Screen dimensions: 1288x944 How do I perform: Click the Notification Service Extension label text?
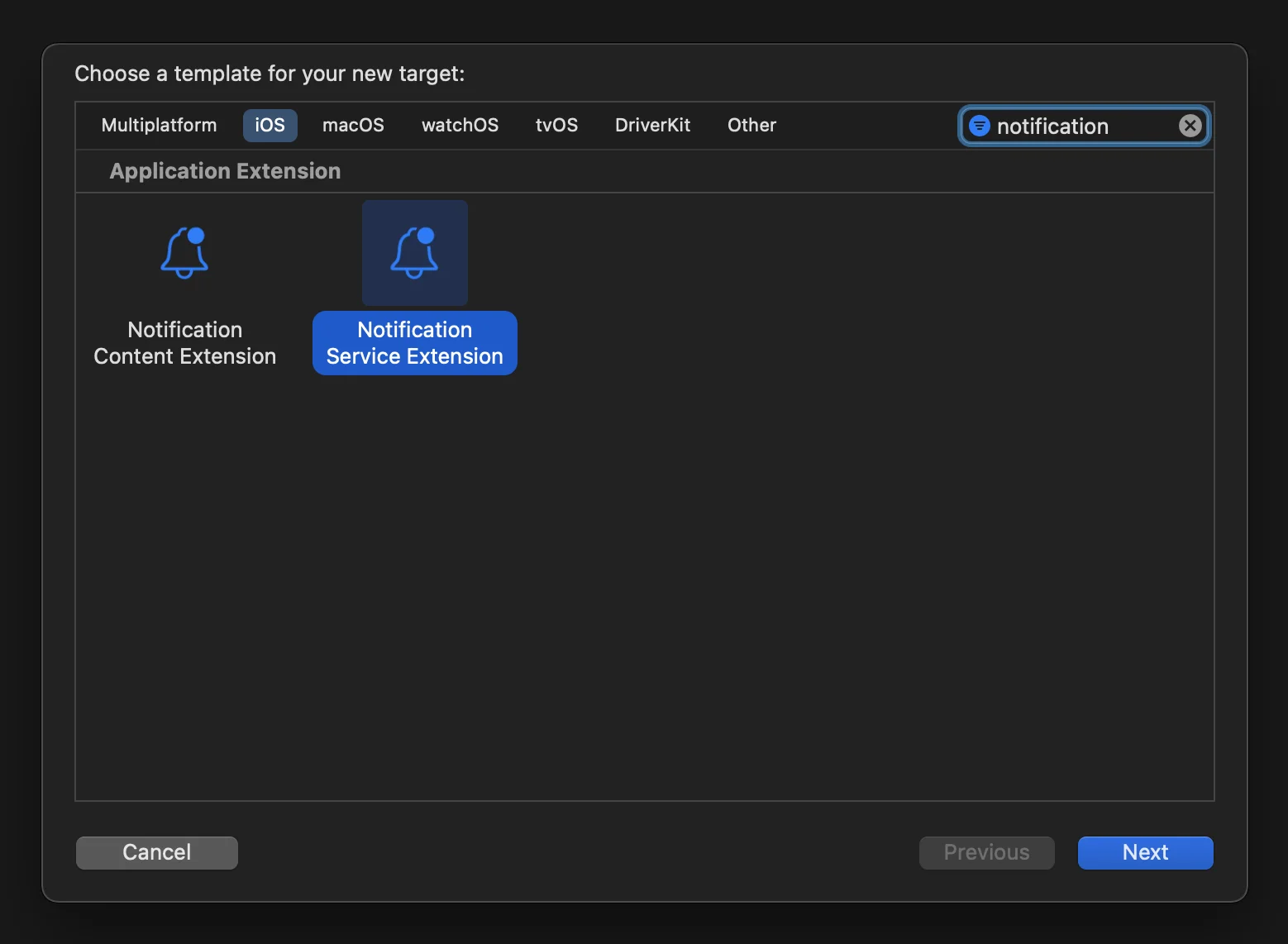[414, 343]
